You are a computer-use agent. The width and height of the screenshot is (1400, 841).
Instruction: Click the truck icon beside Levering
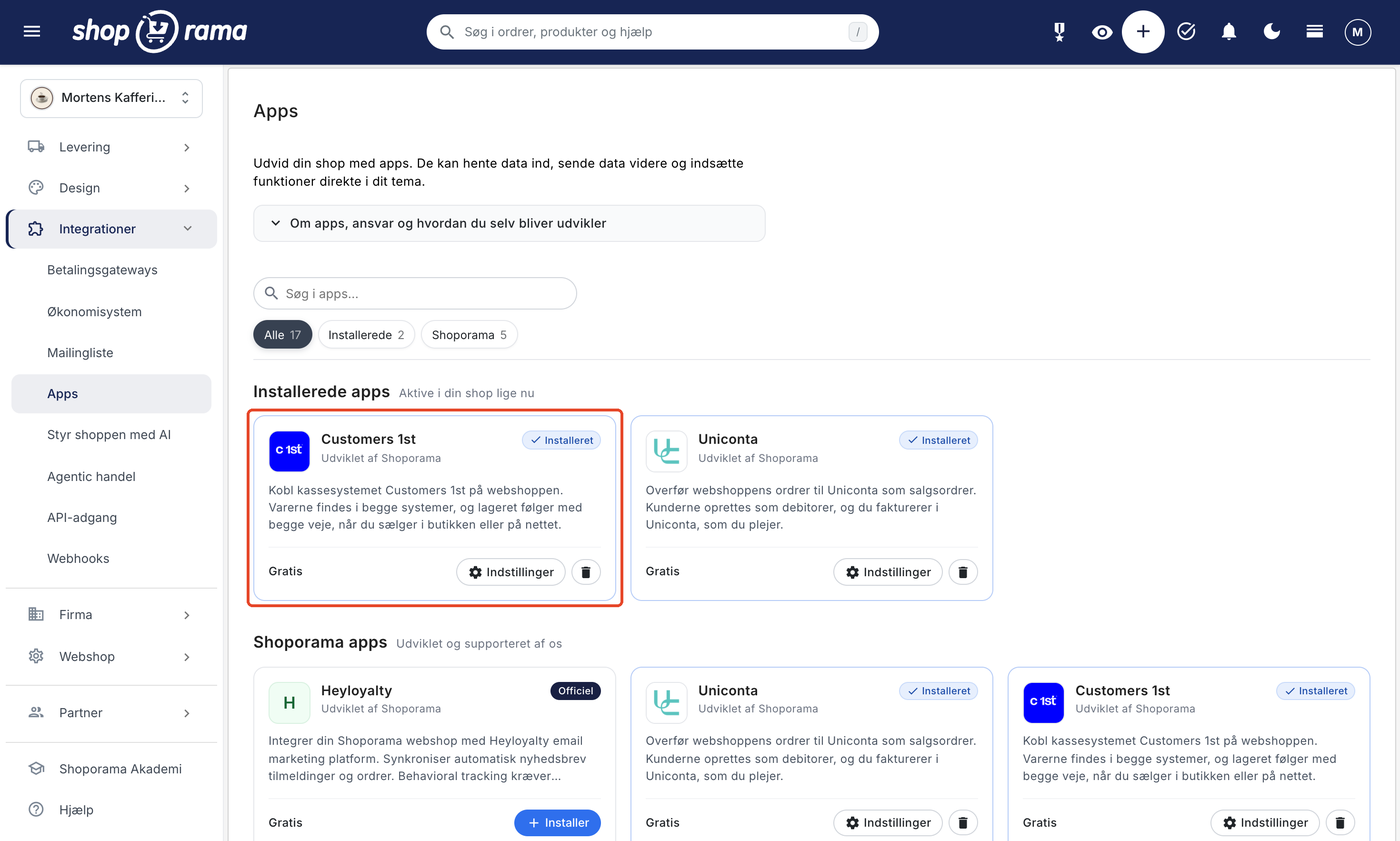(36, 147)
